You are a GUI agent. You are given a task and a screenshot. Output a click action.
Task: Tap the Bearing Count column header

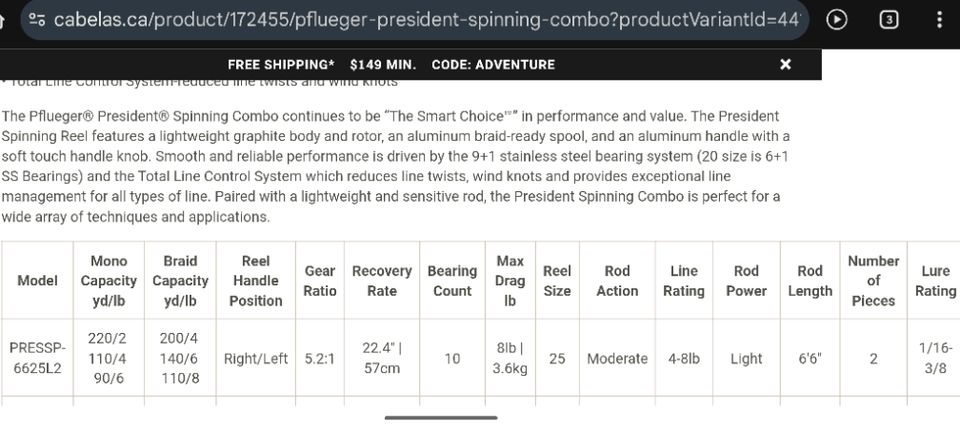pos(452,280)
